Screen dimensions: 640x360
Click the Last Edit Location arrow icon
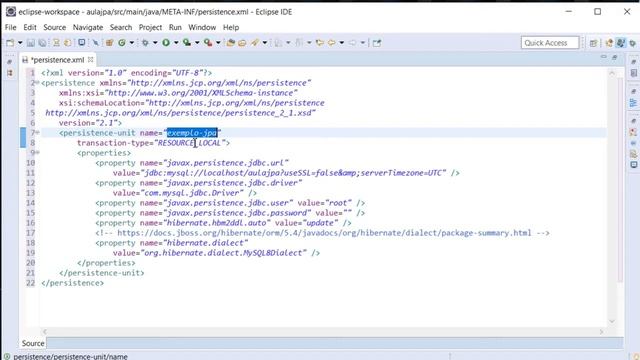click(x=320, y=42)
